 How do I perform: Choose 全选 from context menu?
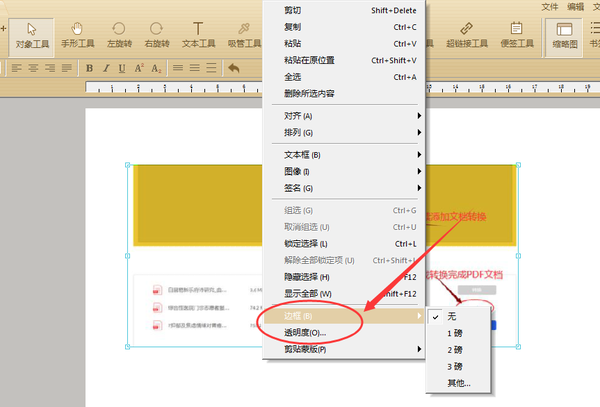click(344, 77)
